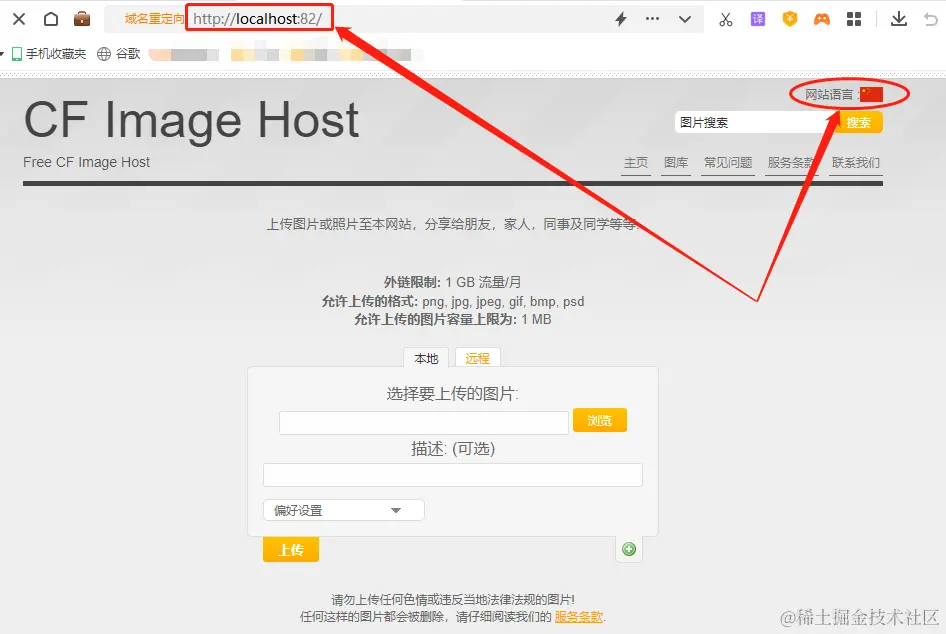Add another upload field with green plus icon

[629, 549]
